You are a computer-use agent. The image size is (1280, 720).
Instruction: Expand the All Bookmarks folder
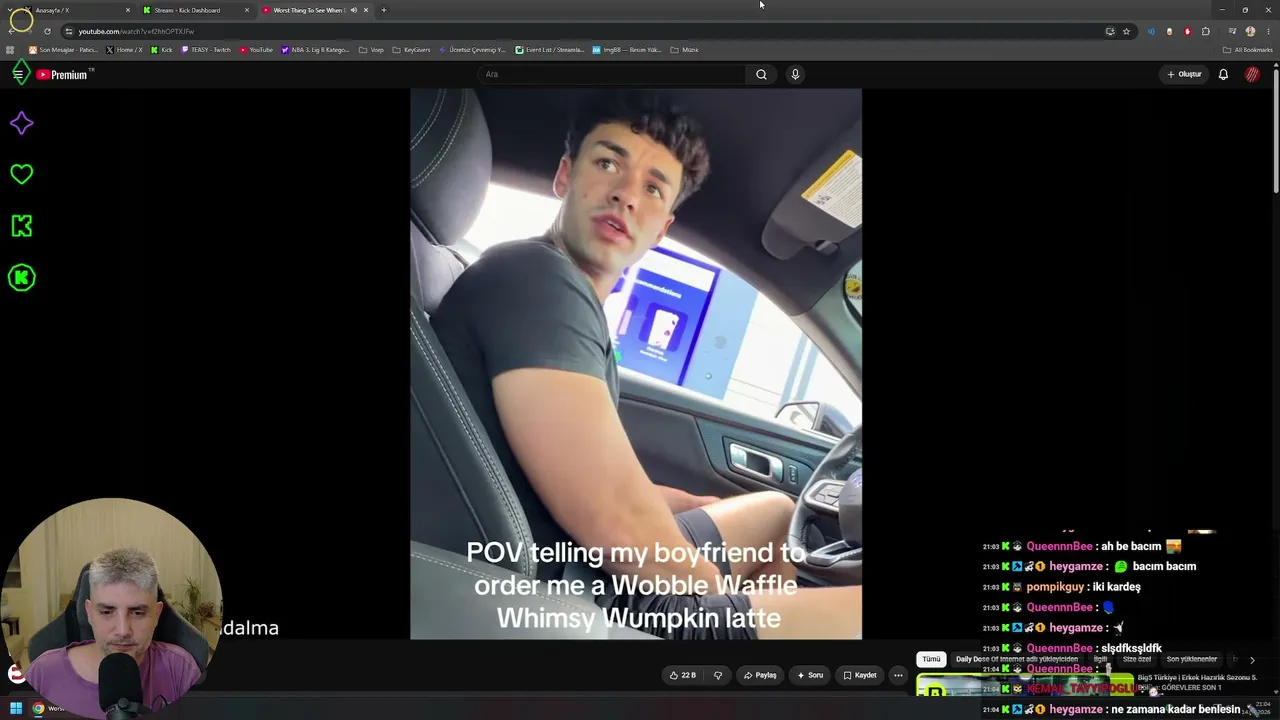pos(1248,50)
